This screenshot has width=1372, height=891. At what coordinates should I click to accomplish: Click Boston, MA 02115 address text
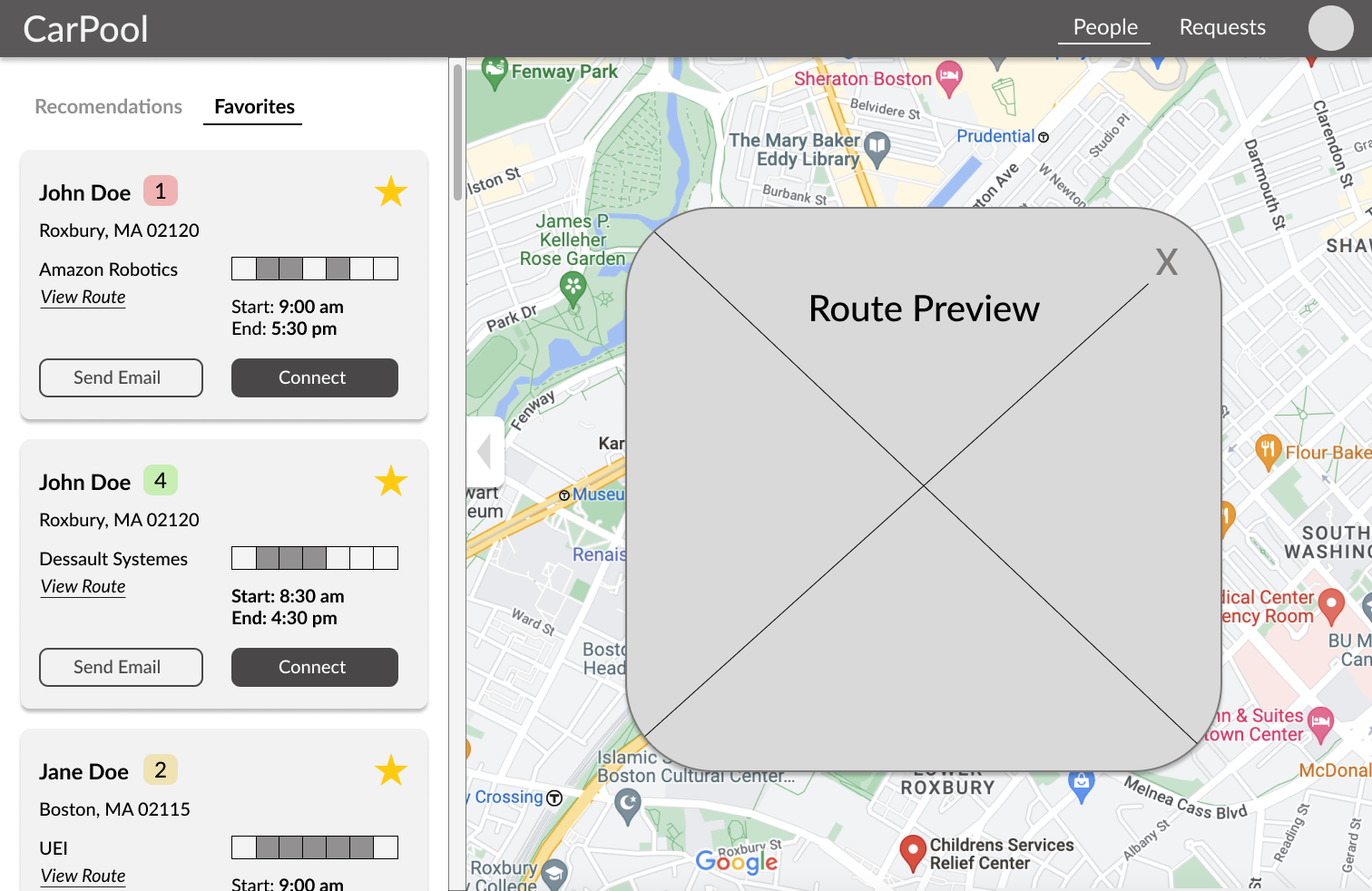point(114,809)
